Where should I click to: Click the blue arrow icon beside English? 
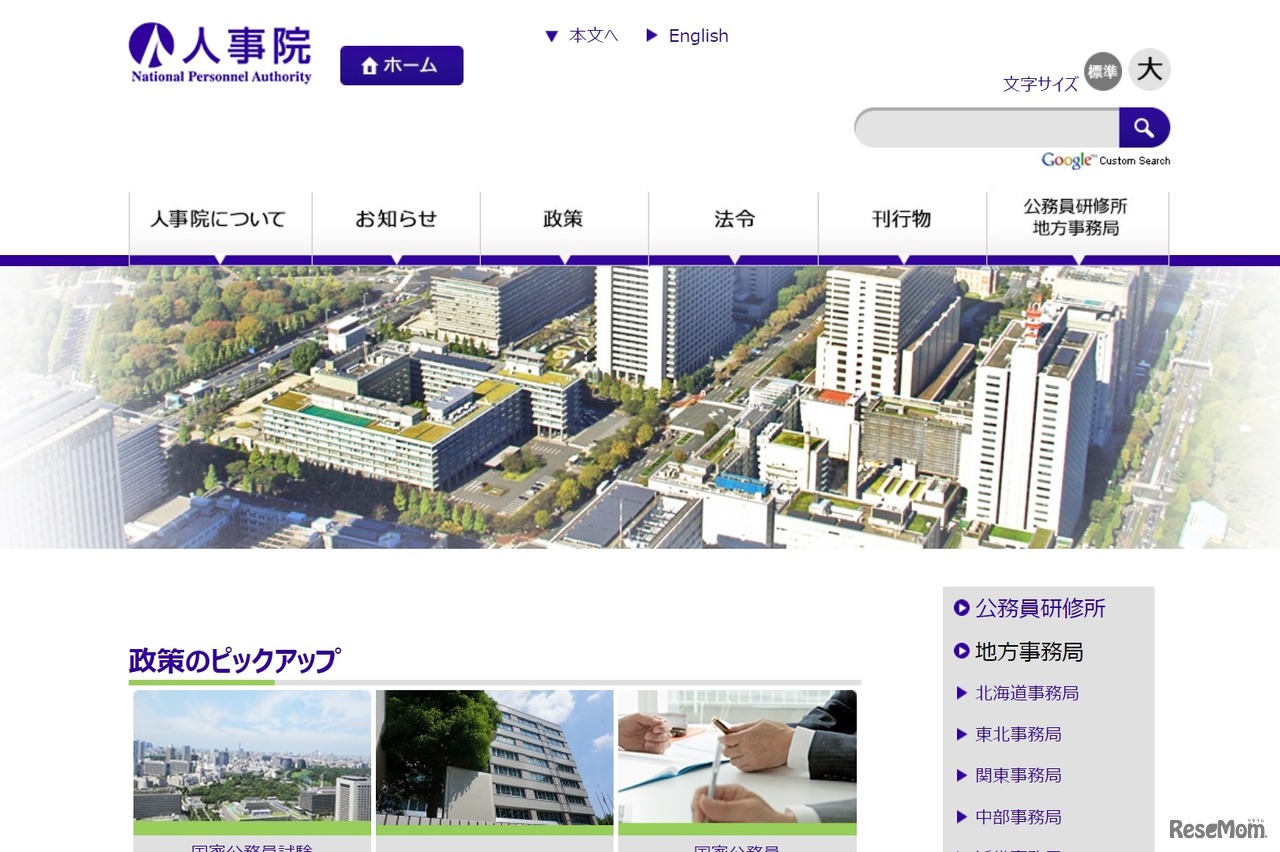click(652, 35)
